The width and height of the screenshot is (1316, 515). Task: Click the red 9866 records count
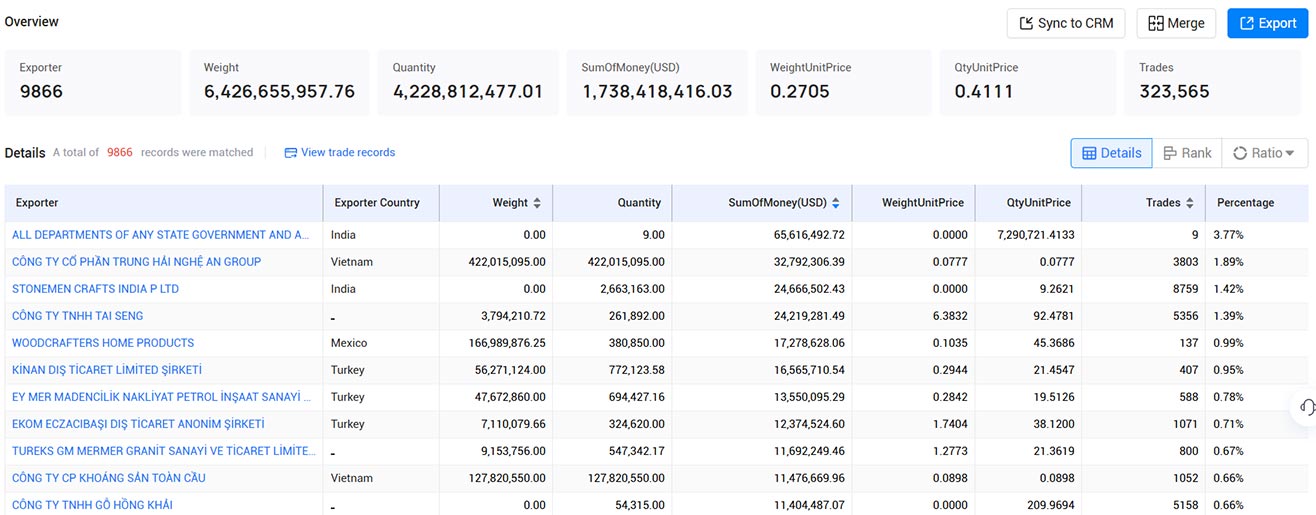pyautogui.click(x=120, y=153)
